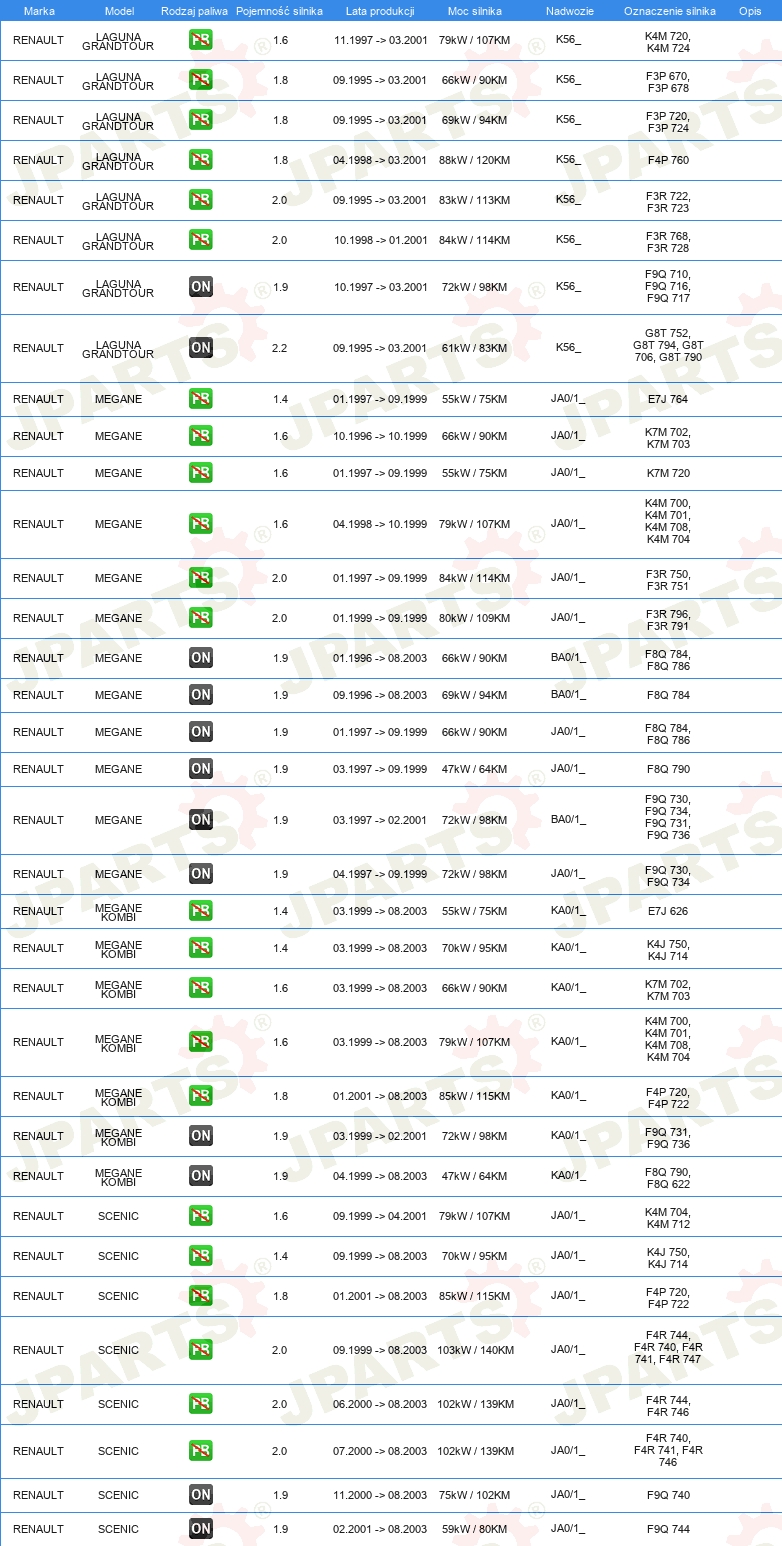Select the 88kW / 120KM power cell
This screenshot has height=1546, width=782.
(x=474, y=160)
